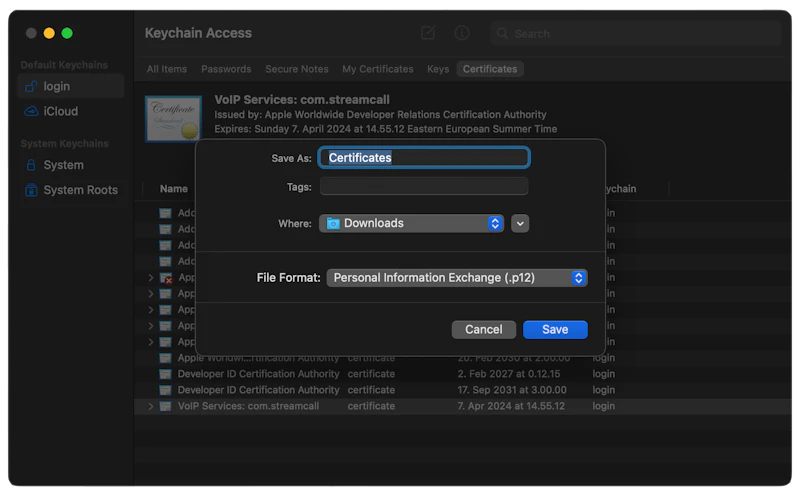Expand the VoIP Services: com.streamcall row
This screenshot has height=497, width=800.
pos(151,406)
